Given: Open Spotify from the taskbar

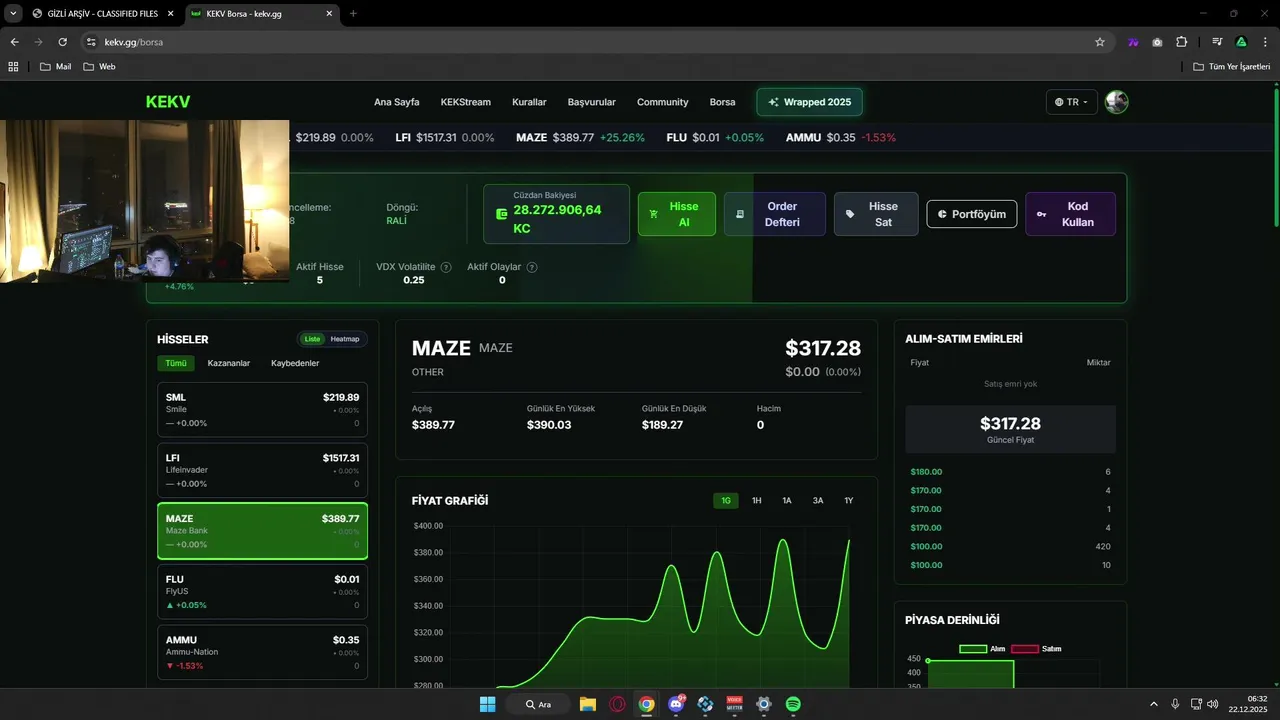Looking at the screenshot, I should point(793,704).
